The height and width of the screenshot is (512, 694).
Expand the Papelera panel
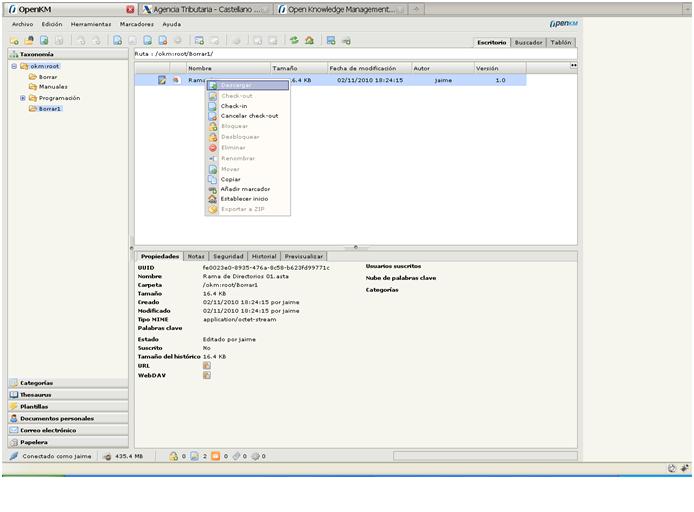tap(68, 442)
